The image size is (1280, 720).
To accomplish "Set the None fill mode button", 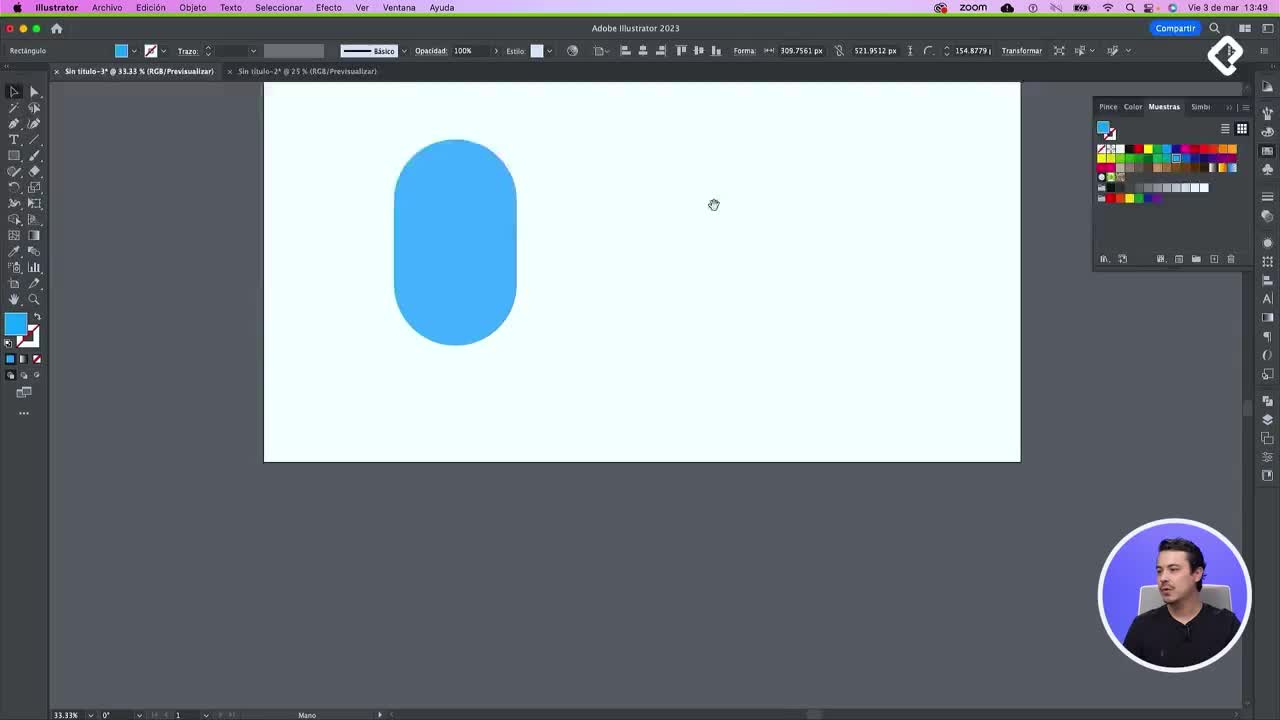I will pyautogui.click(x=37, y=359).
